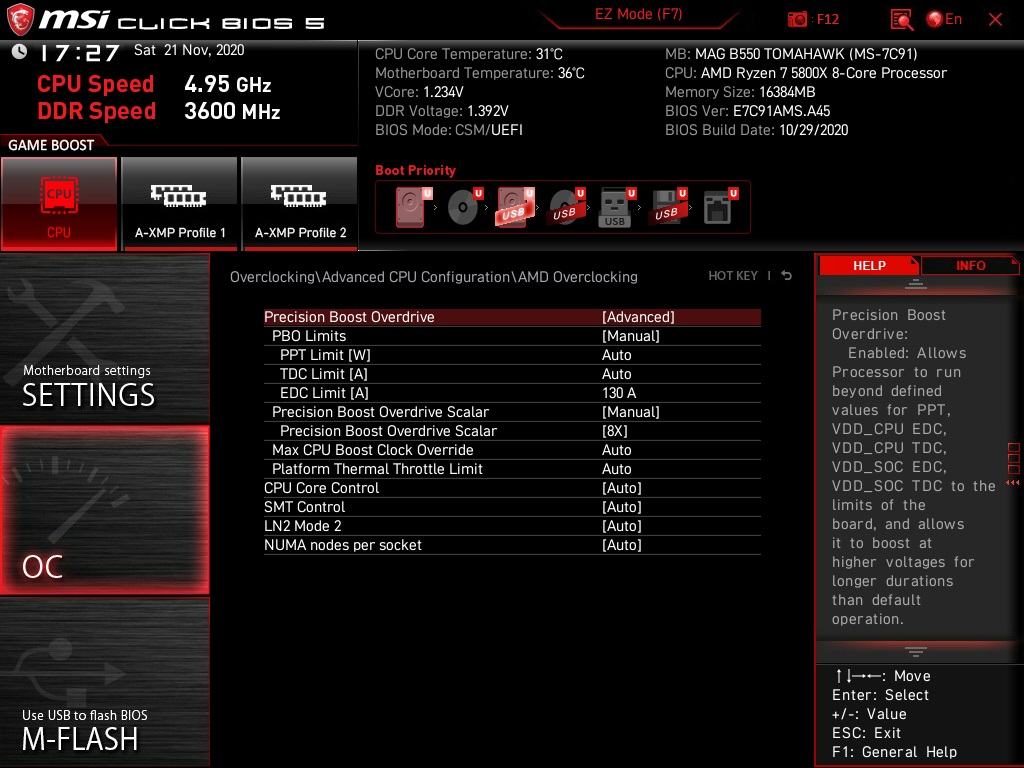The image size is (1024, 768).
Task: Click CPU Speed 4.95 GHz readout
Action: pos(154,84)
